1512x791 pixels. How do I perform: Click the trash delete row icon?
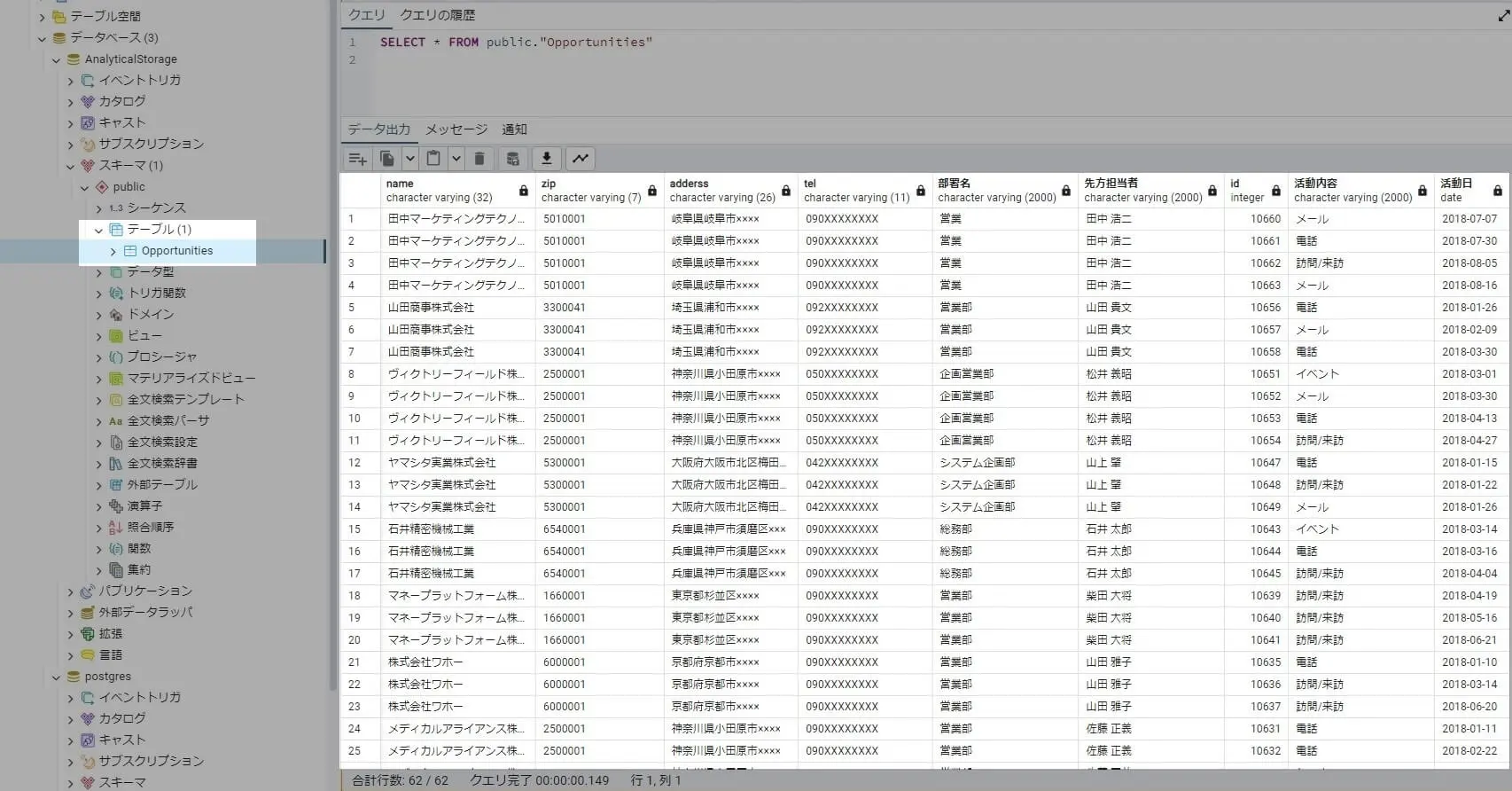coord(479,159)
